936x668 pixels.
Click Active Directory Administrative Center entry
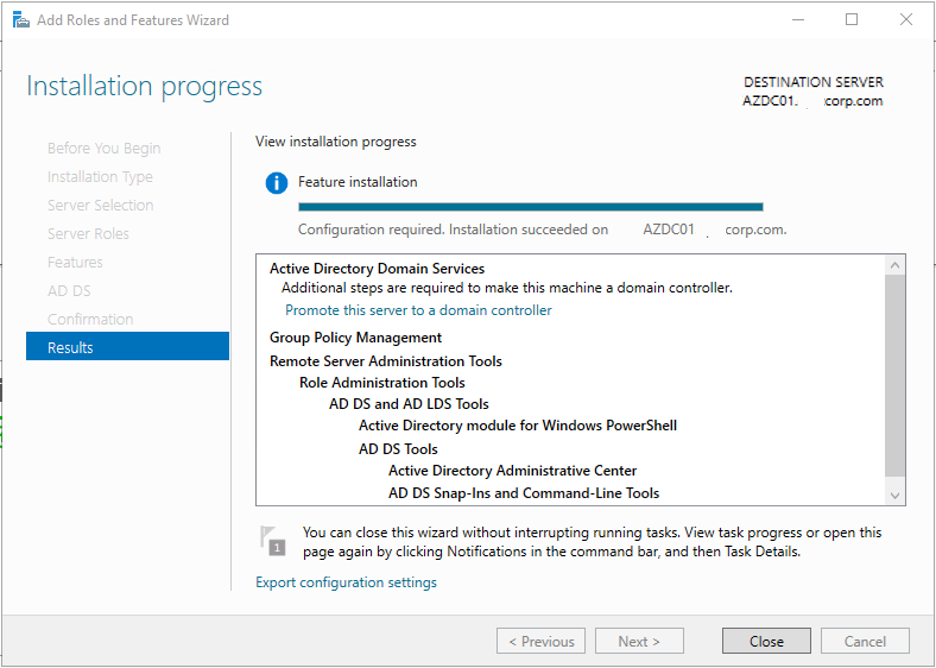pos(512,471)
